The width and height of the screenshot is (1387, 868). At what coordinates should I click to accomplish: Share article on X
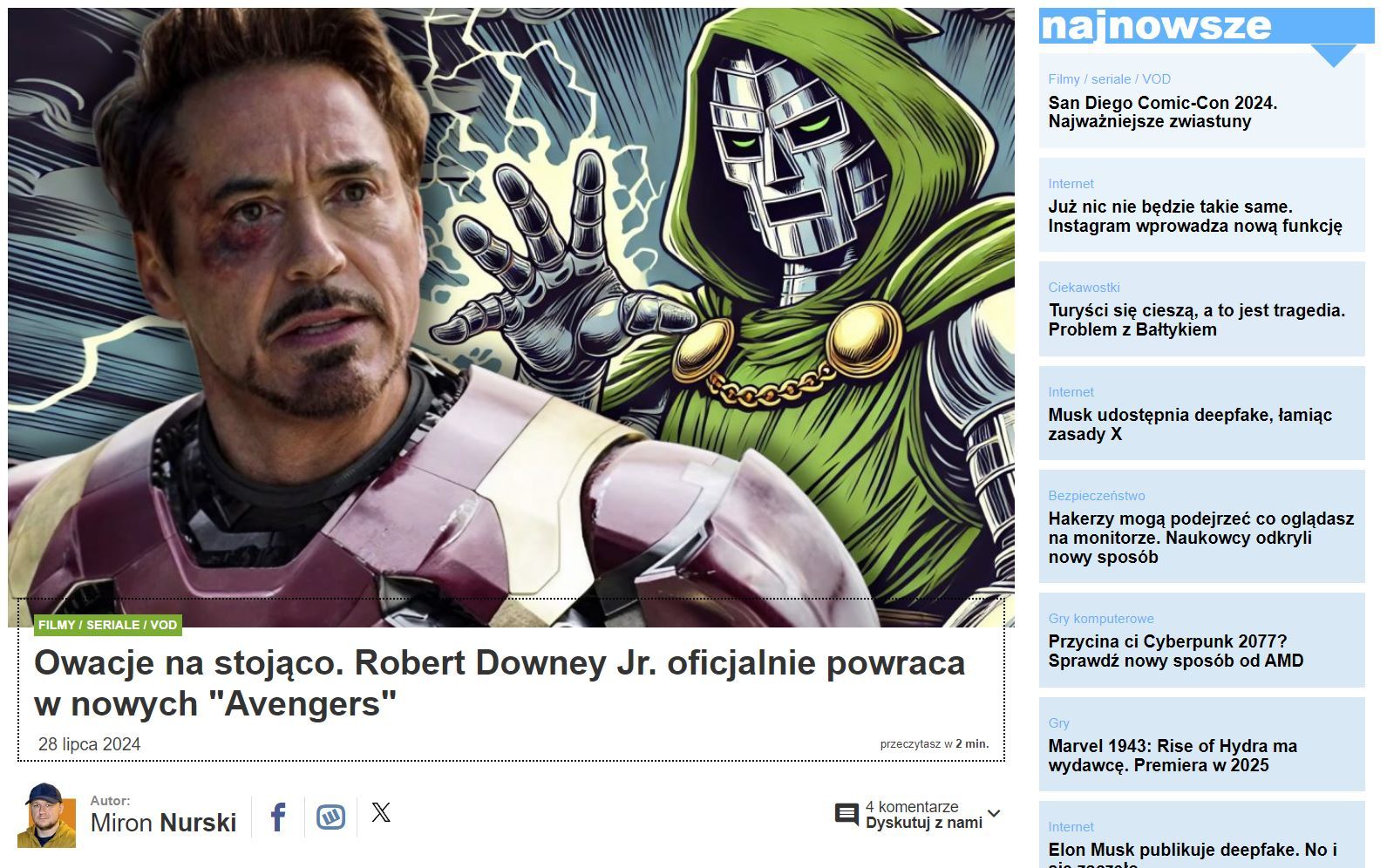(381, 813)
